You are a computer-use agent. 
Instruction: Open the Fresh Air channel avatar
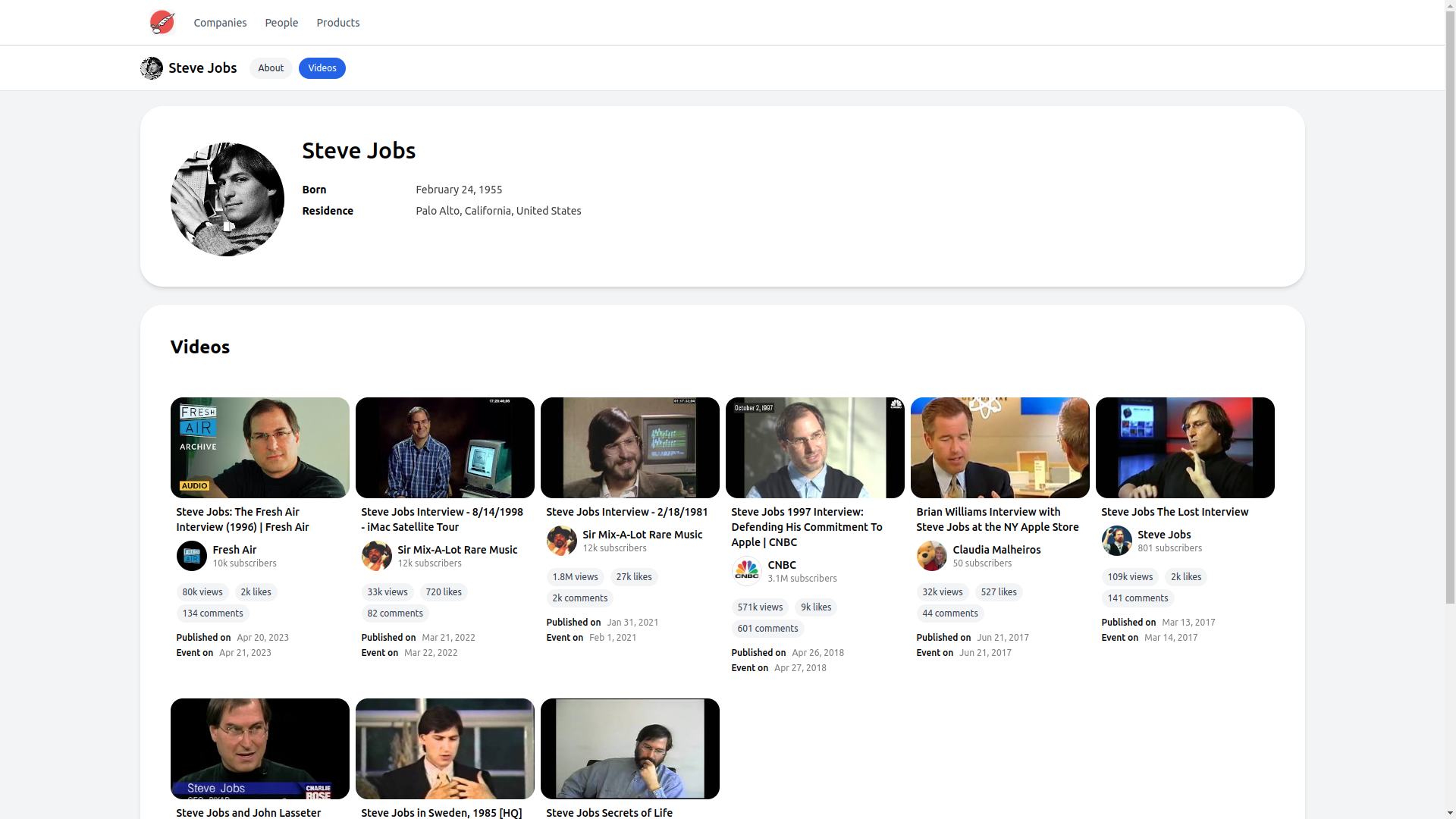pos(192,556)
